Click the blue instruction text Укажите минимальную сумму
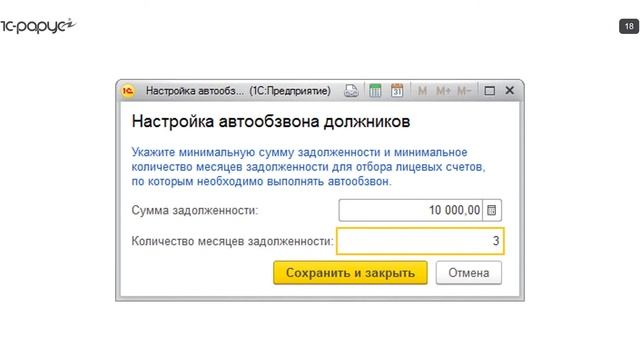 tap(308, 167)
